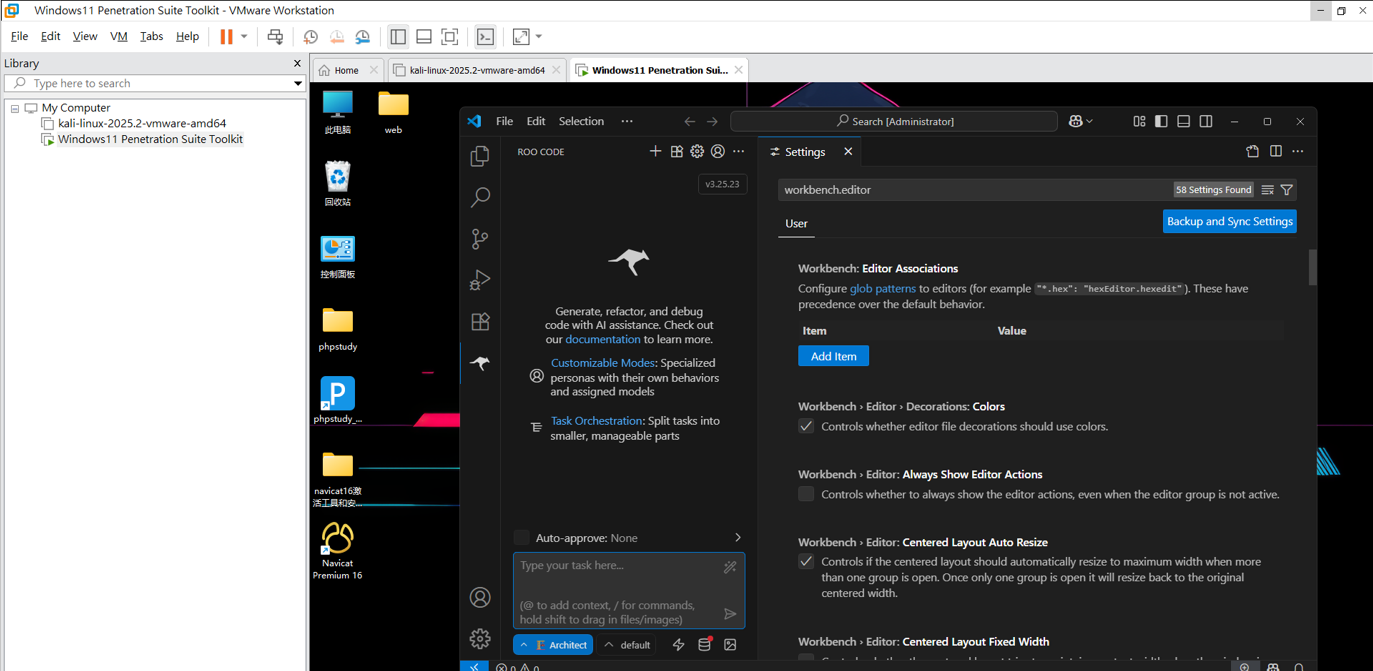Open VMware Tabs menu
Viewport: 1373px width, 671px height.
click(x=151, y=36)
